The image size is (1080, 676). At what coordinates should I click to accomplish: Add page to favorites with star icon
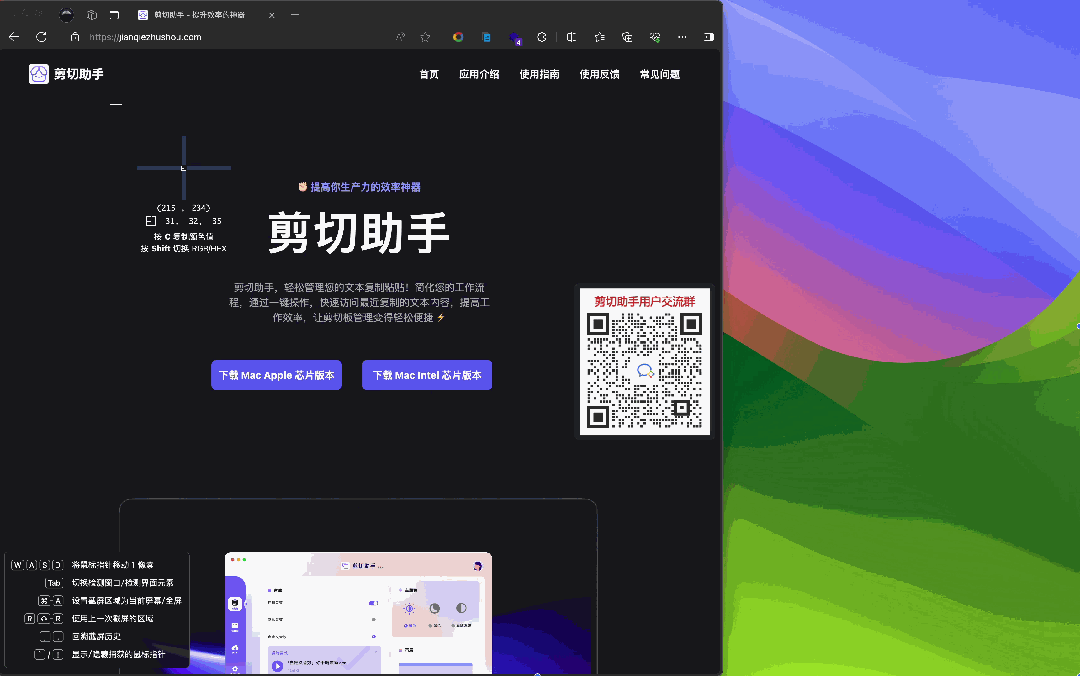[426, 37]
